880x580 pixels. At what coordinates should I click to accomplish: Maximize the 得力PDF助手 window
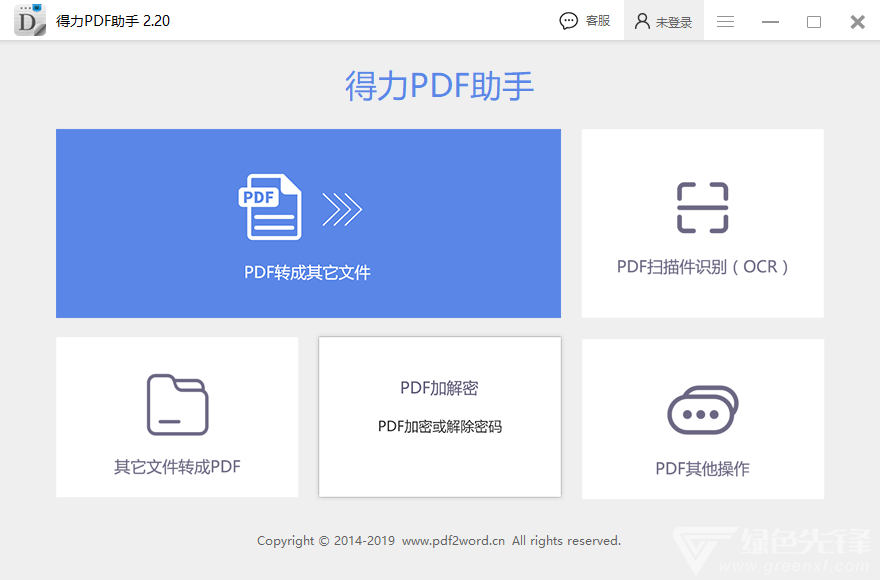click(x=814, y=22)
